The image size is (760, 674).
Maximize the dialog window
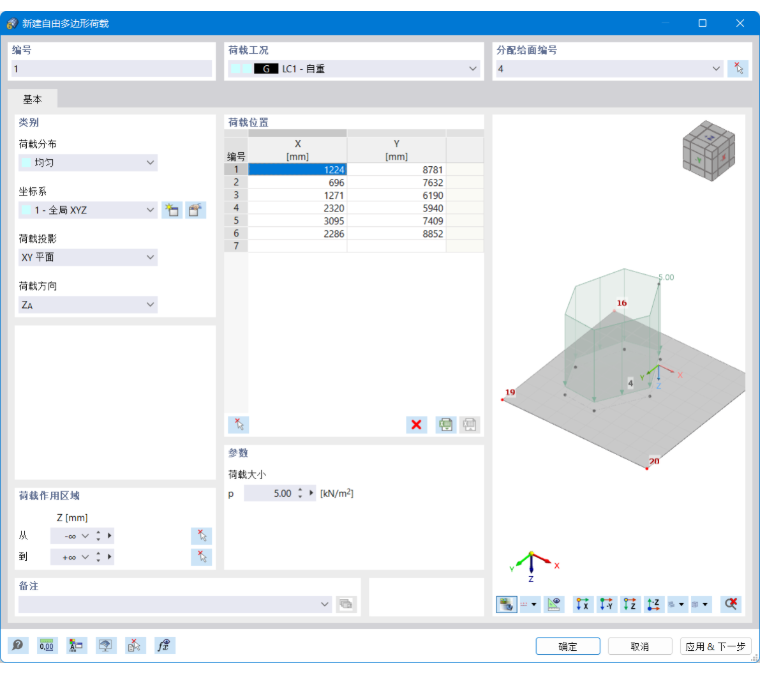click(702, 23)
